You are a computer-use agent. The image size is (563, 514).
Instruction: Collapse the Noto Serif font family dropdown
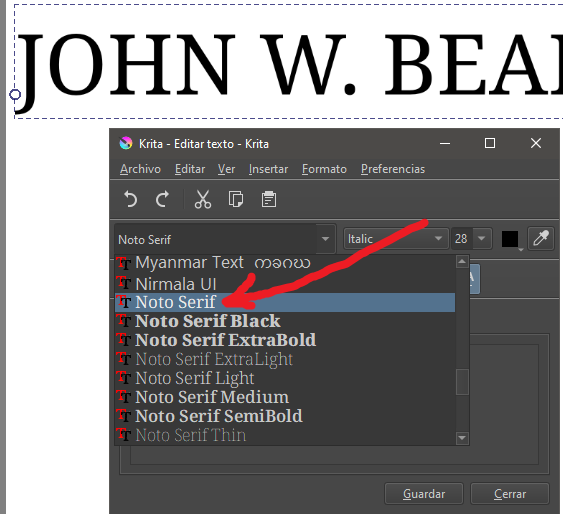(x=325, y=239)
